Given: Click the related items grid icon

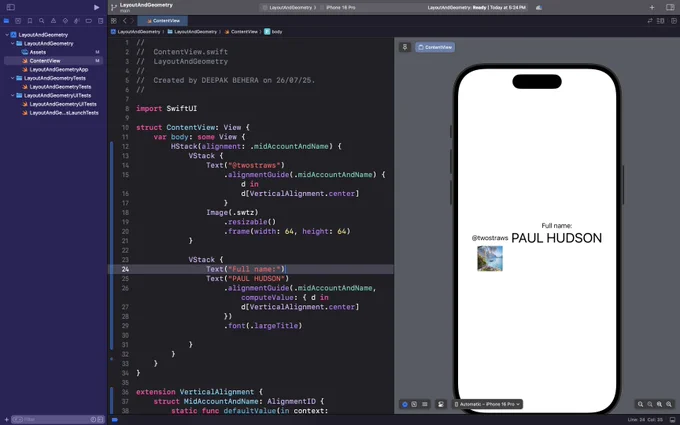Looking at the screenshot, I should click(x=114, y=21).
